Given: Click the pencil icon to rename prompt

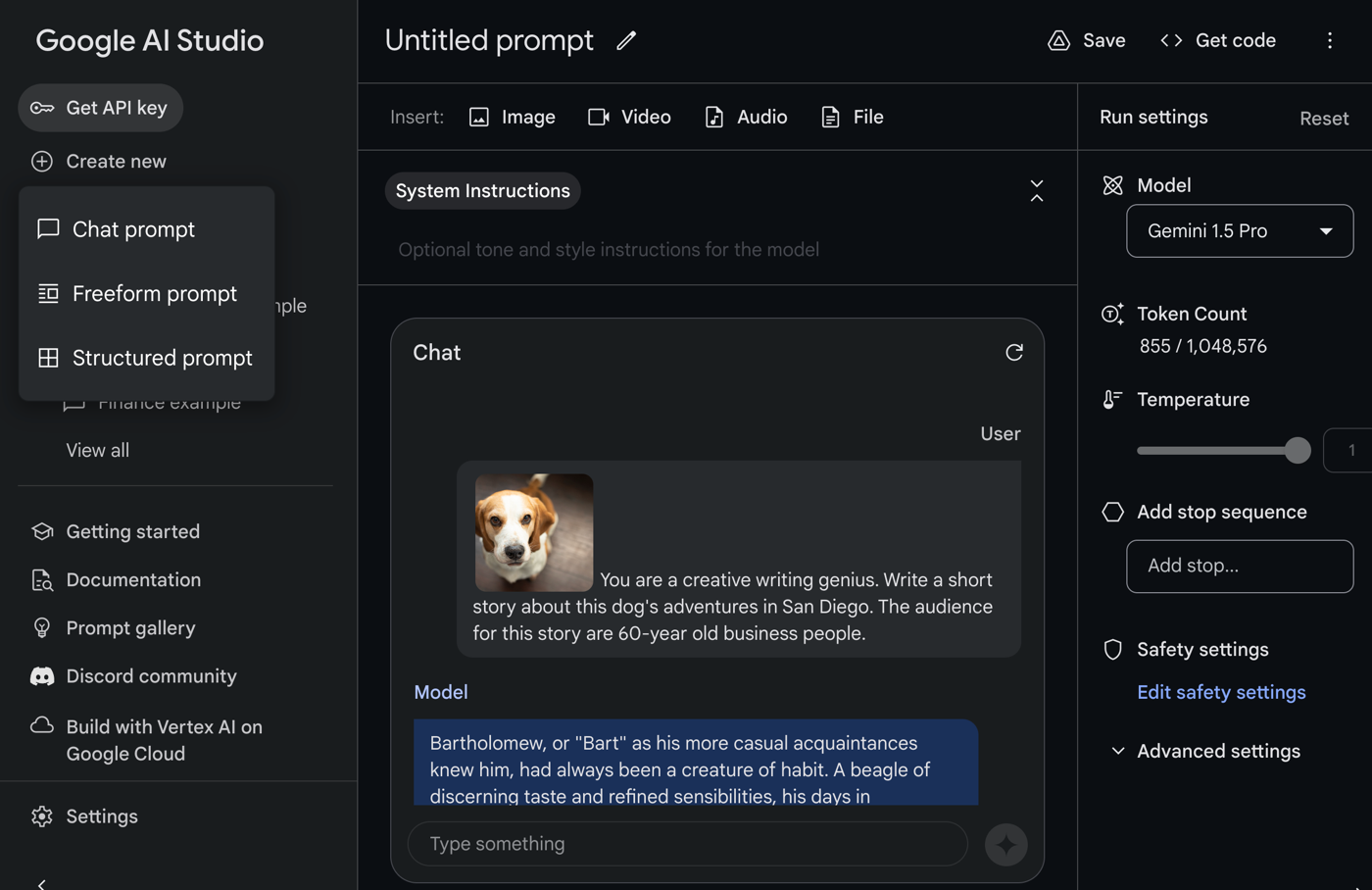Looking at the screenshot, I should click(x=626, y=40).
